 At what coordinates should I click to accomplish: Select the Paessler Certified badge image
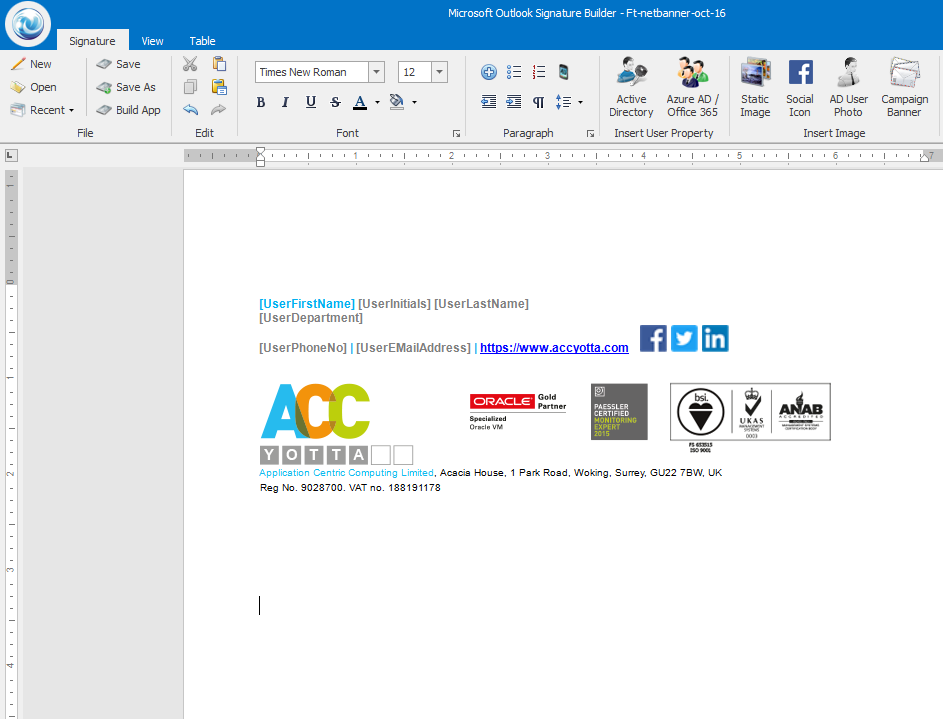(x=619, y=412)
